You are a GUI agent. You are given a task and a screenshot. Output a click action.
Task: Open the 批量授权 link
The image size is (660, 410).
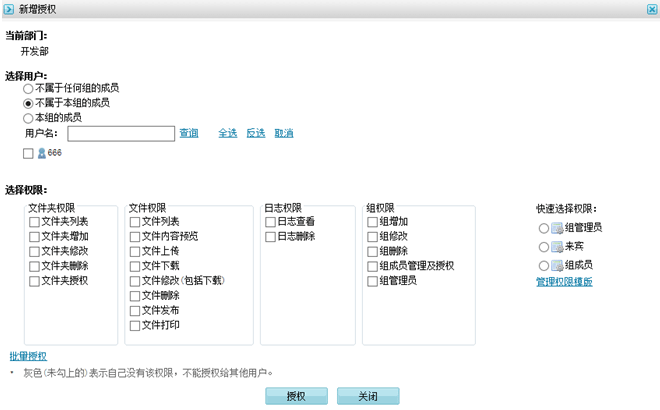click(x=28, y=356)
